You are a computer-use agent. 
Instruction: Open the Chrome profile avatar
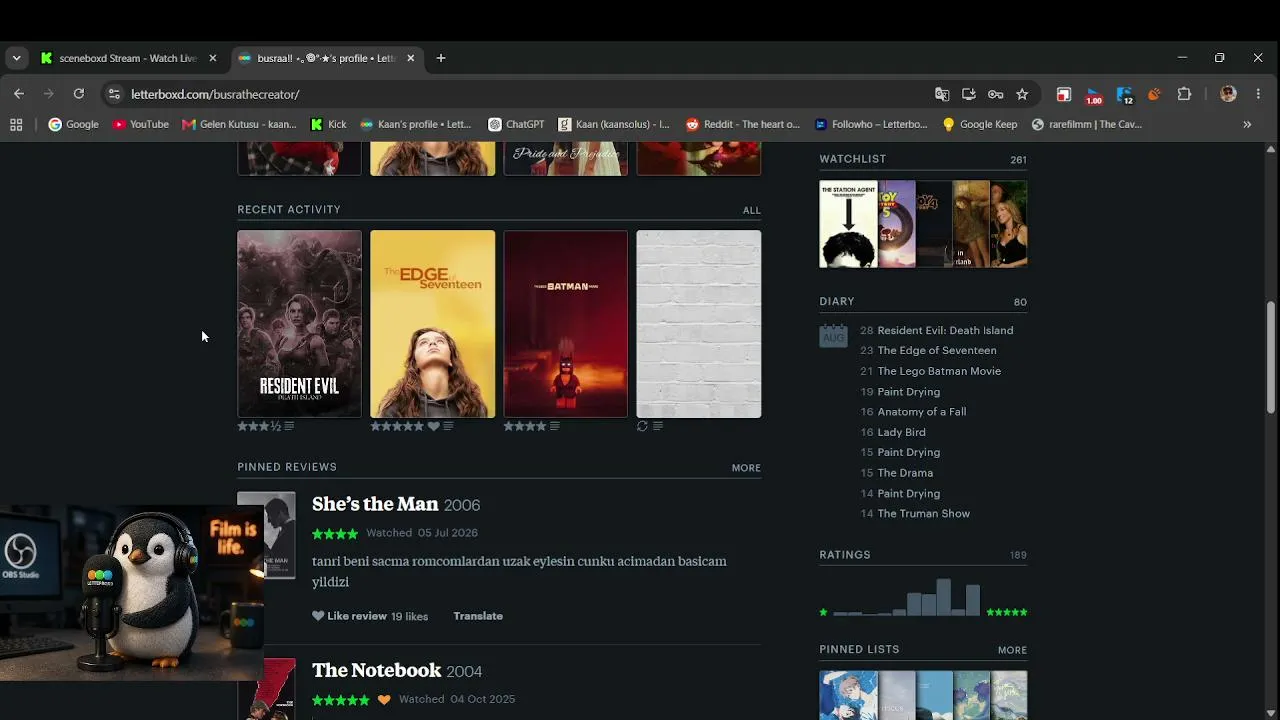(1229, 94)
